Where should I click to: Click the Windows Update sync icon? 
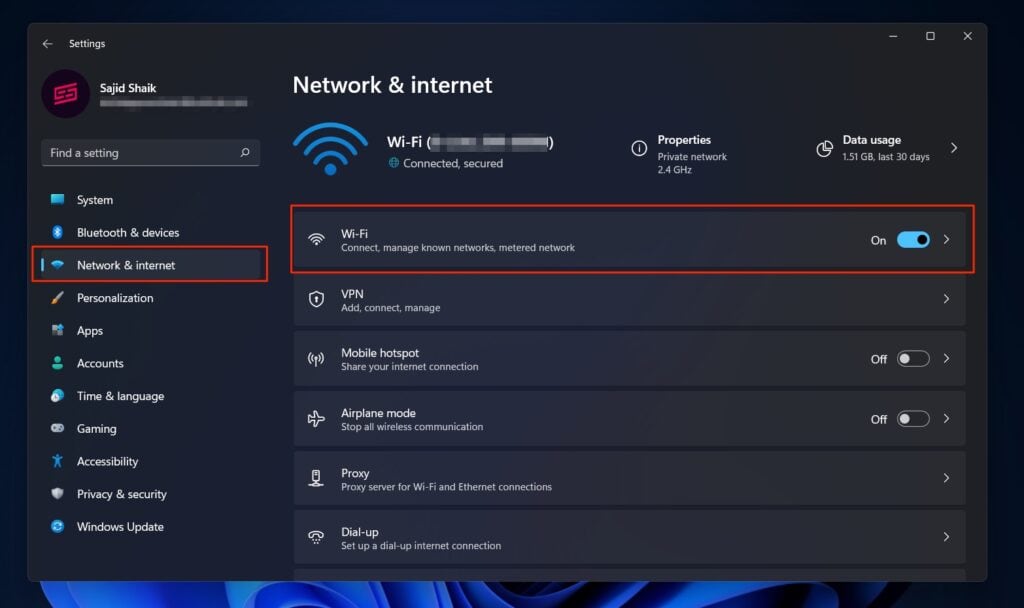pyautogui.click(x=58, y=527)
